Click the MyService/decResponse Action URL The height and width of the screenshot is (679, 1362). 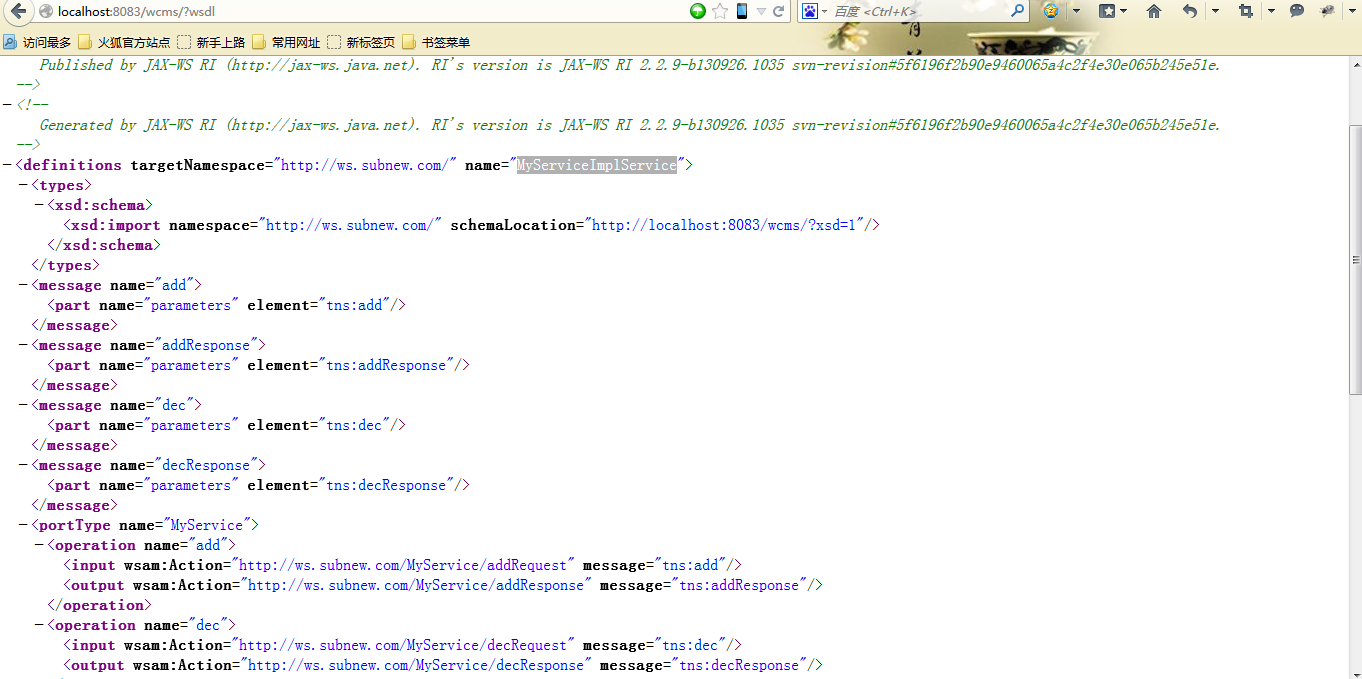(415, 665)
